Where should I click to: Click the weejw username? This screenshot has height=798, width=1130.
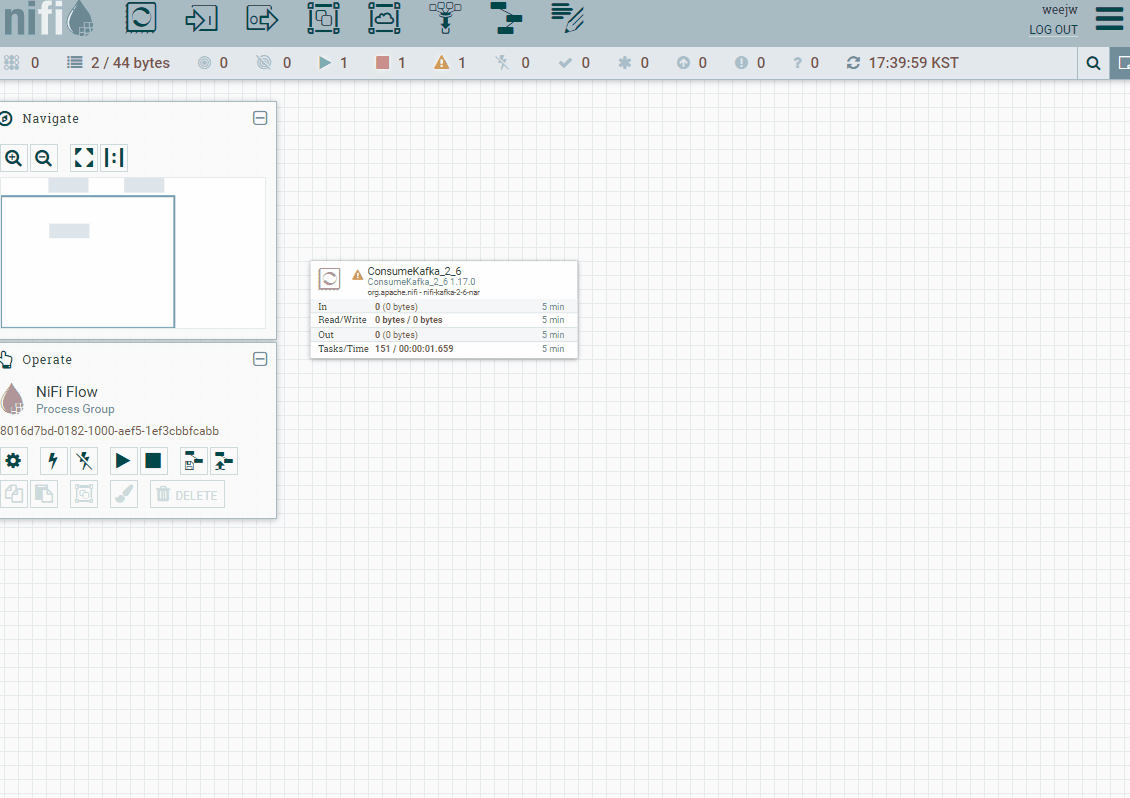tap(1059, 10)
